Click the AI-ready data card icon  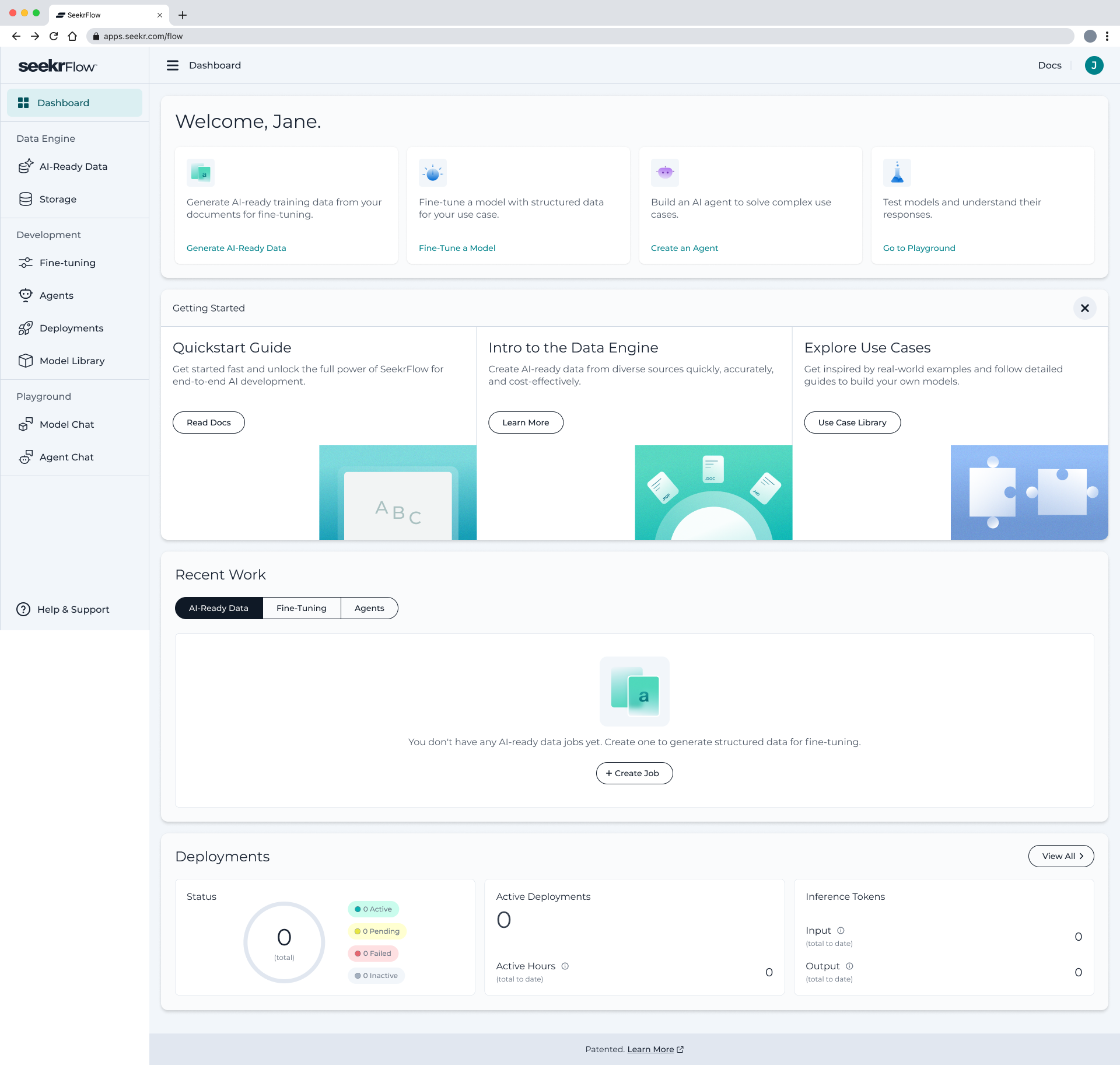(x=201, y=173)
